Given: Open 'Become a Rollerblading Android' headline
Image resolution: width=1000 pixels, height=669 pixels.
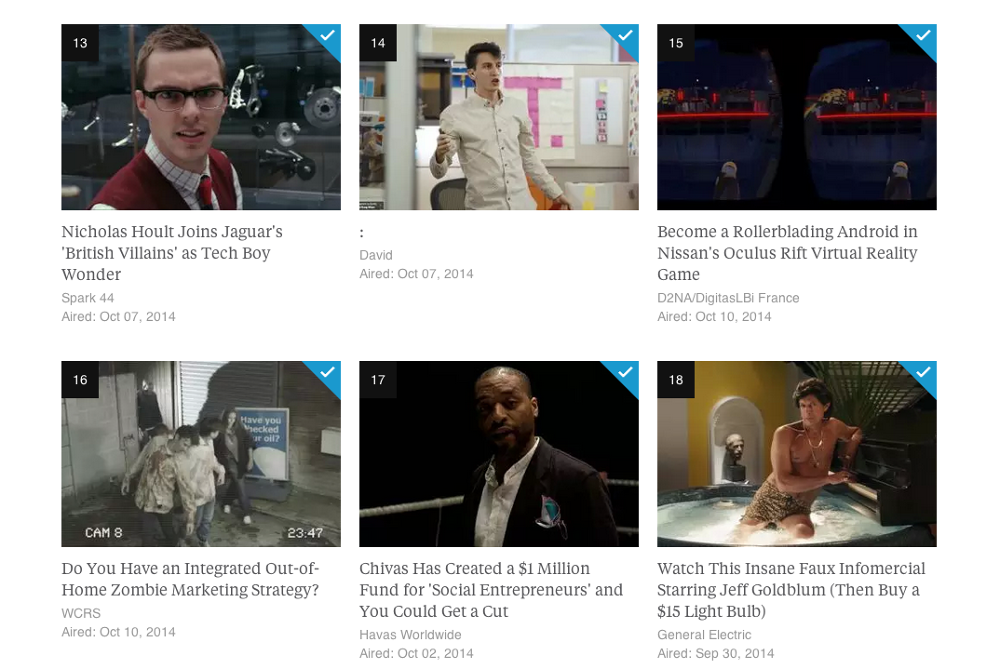Looking at the screenshot, I should pyautogui.click(x=788, y=253).
